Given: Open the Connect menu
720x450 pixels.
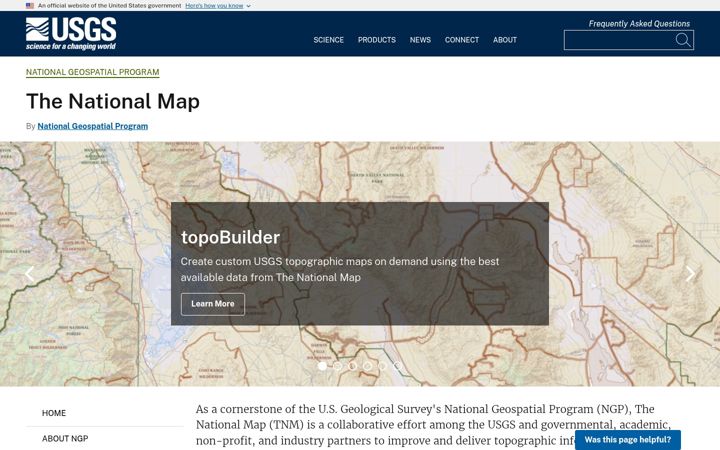Looking at the screenshot, I should [461, 40].
